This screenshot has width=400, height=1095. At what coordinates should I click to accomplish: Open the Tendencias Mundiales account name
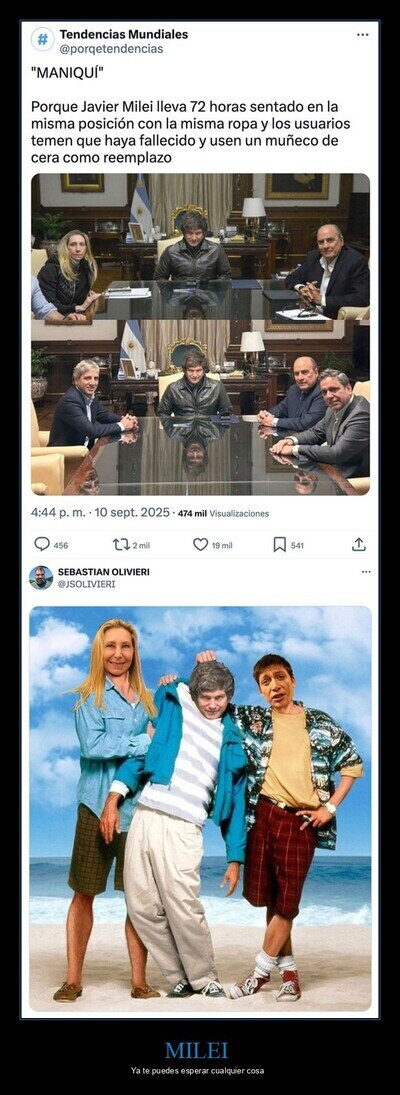(x=124, y=34)
